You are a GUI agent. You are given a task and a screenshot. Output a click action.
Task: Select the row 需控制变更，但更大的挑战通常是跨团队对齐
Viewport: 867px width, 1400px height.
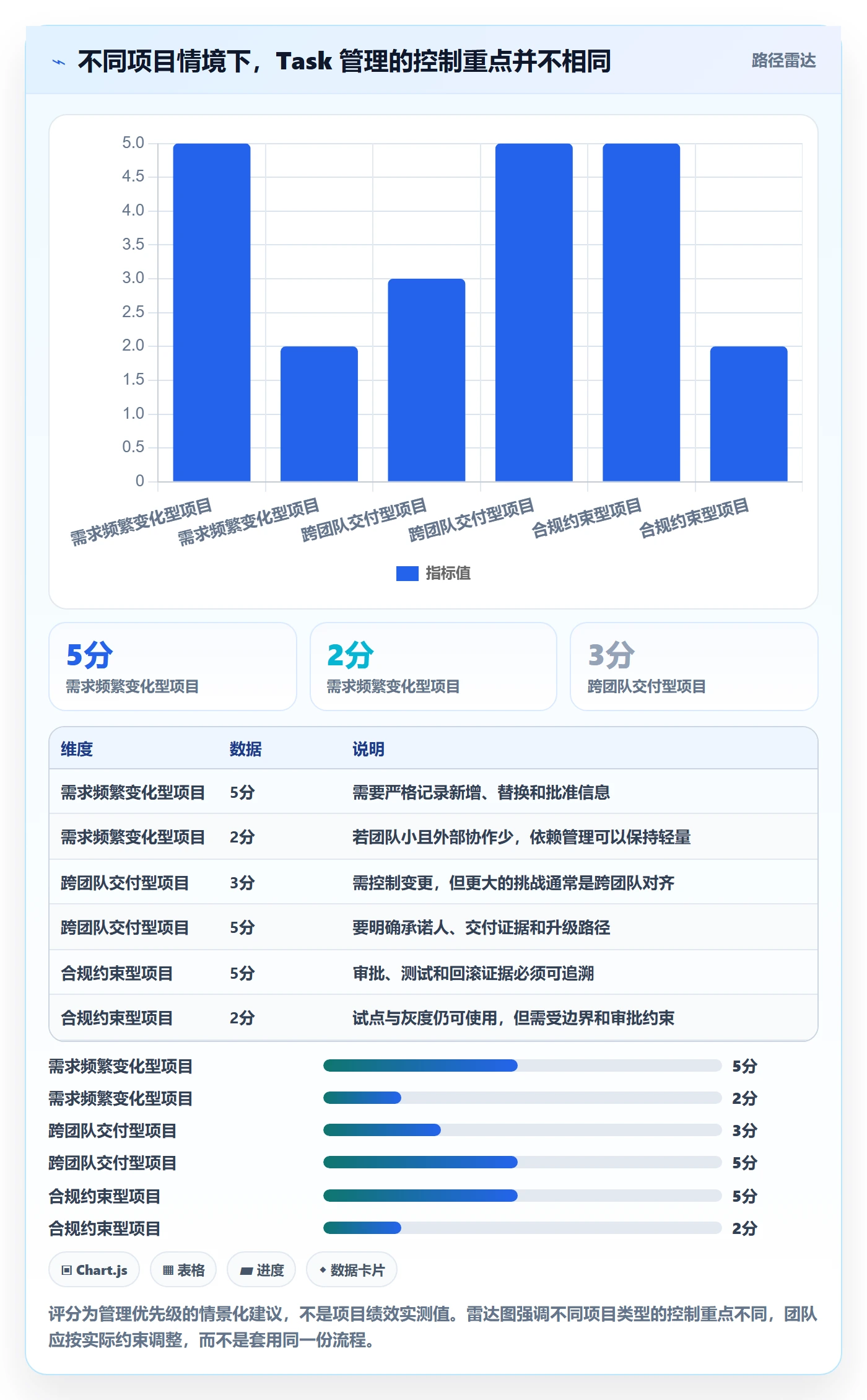click(434, 882)
